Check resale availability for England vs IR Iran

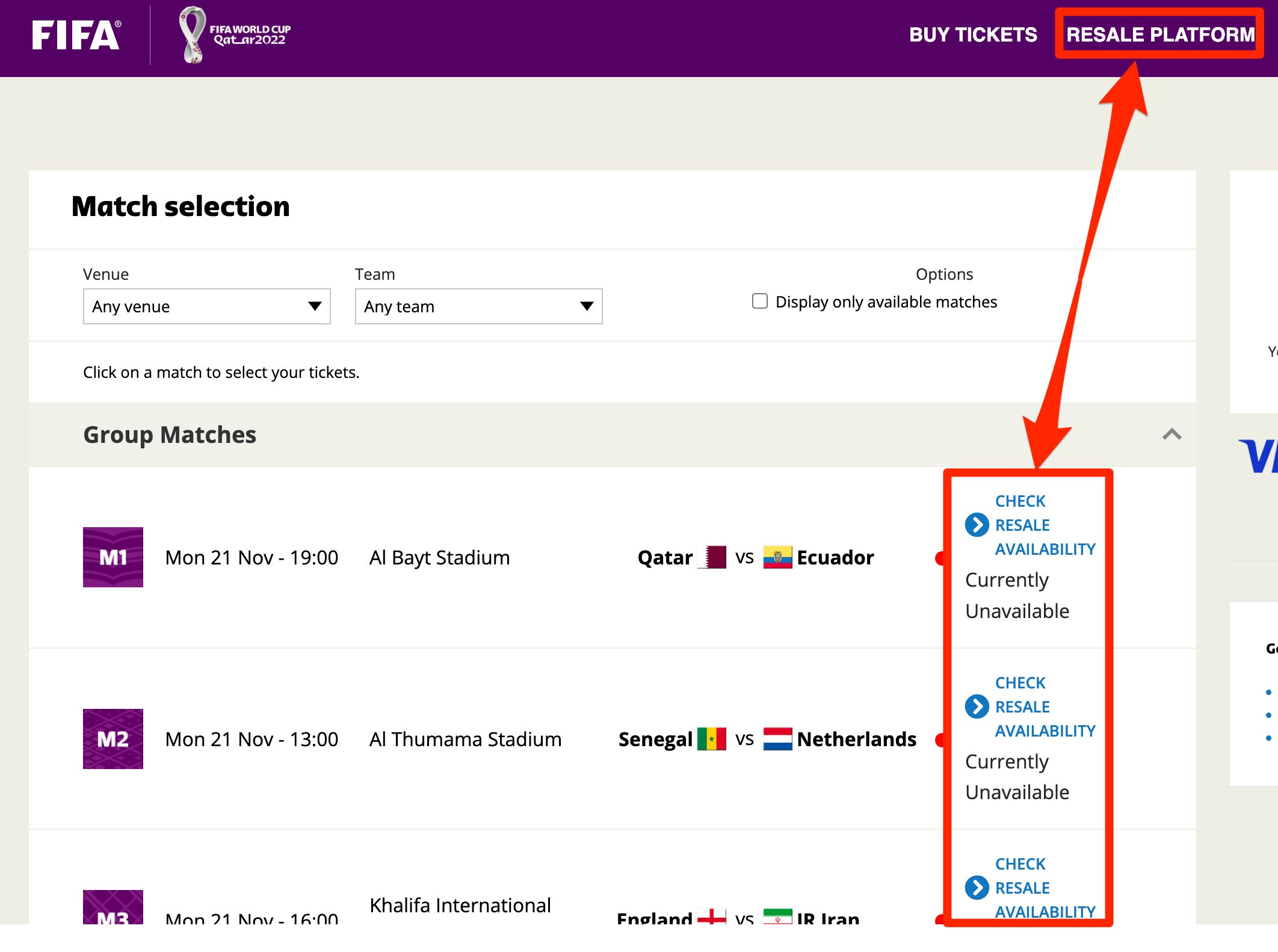coord(1031,888)
